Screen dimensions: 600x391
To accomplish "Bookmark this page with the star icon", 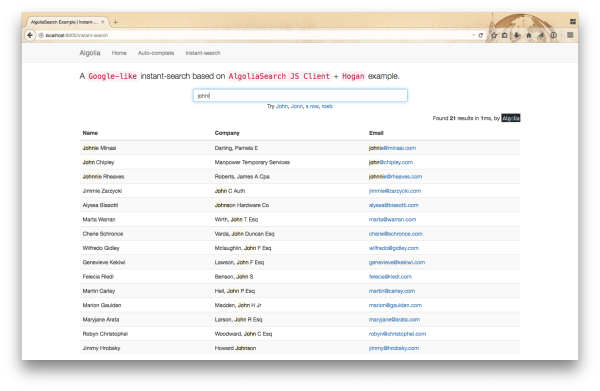I will (494, 35).
